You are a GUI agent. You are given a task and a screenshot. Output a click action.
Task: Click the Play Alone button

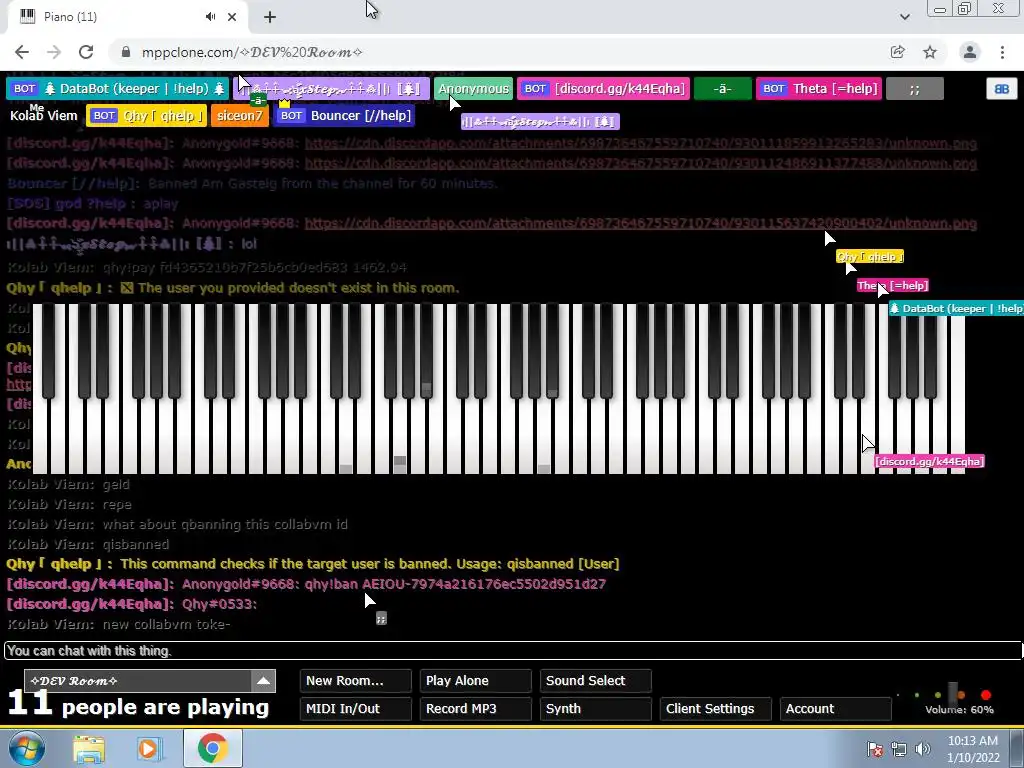[x=475, y=680]
